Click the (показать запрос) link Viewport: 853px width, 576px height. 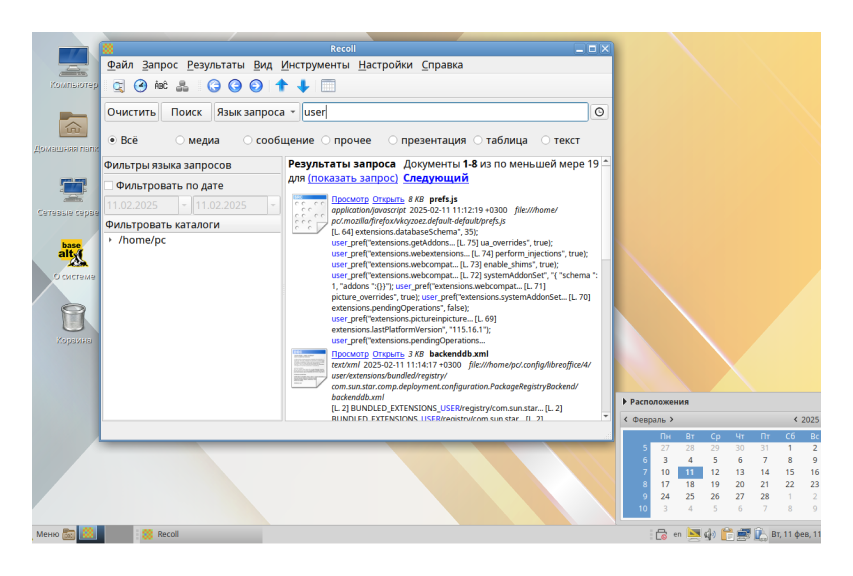point(353,178)
